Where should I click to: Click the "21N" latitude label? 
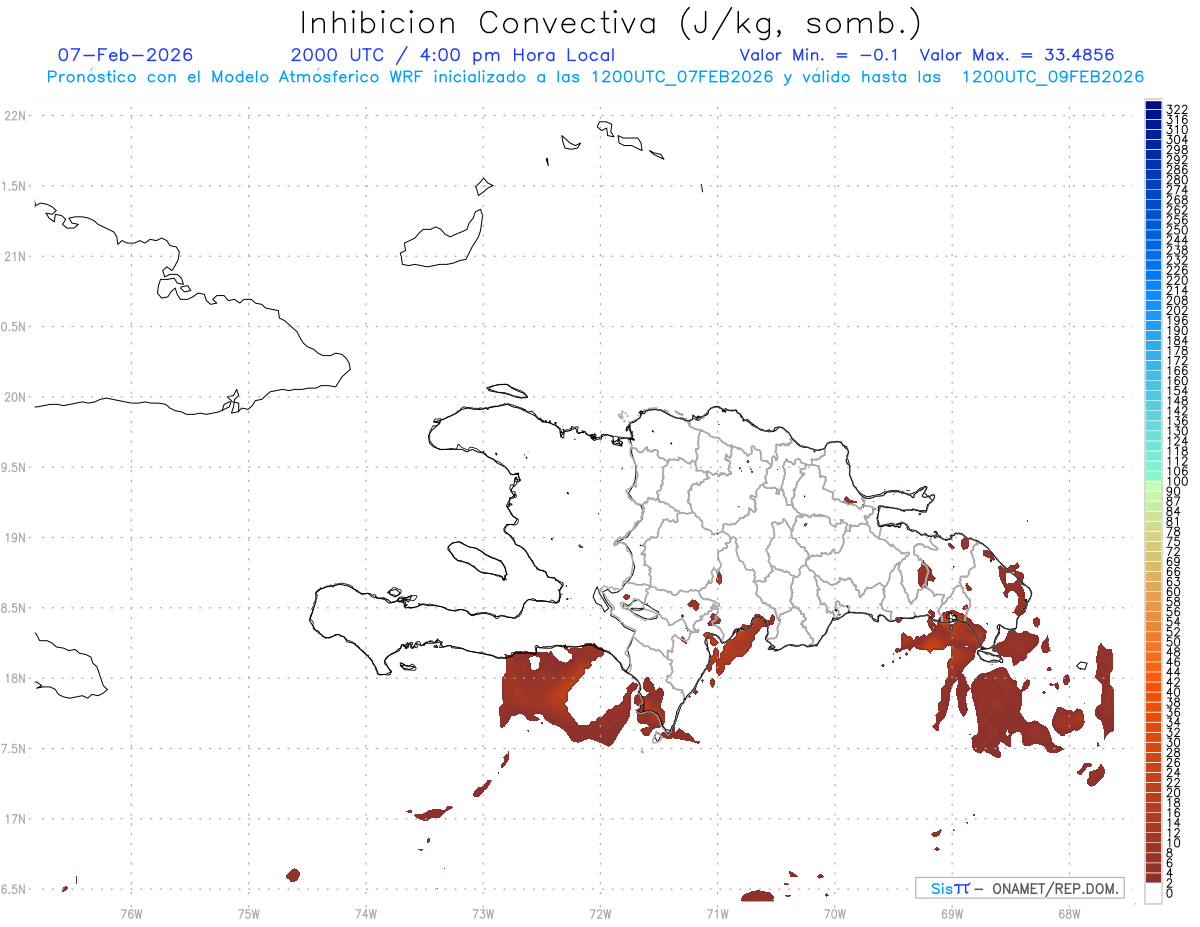[x=15, y=256]
